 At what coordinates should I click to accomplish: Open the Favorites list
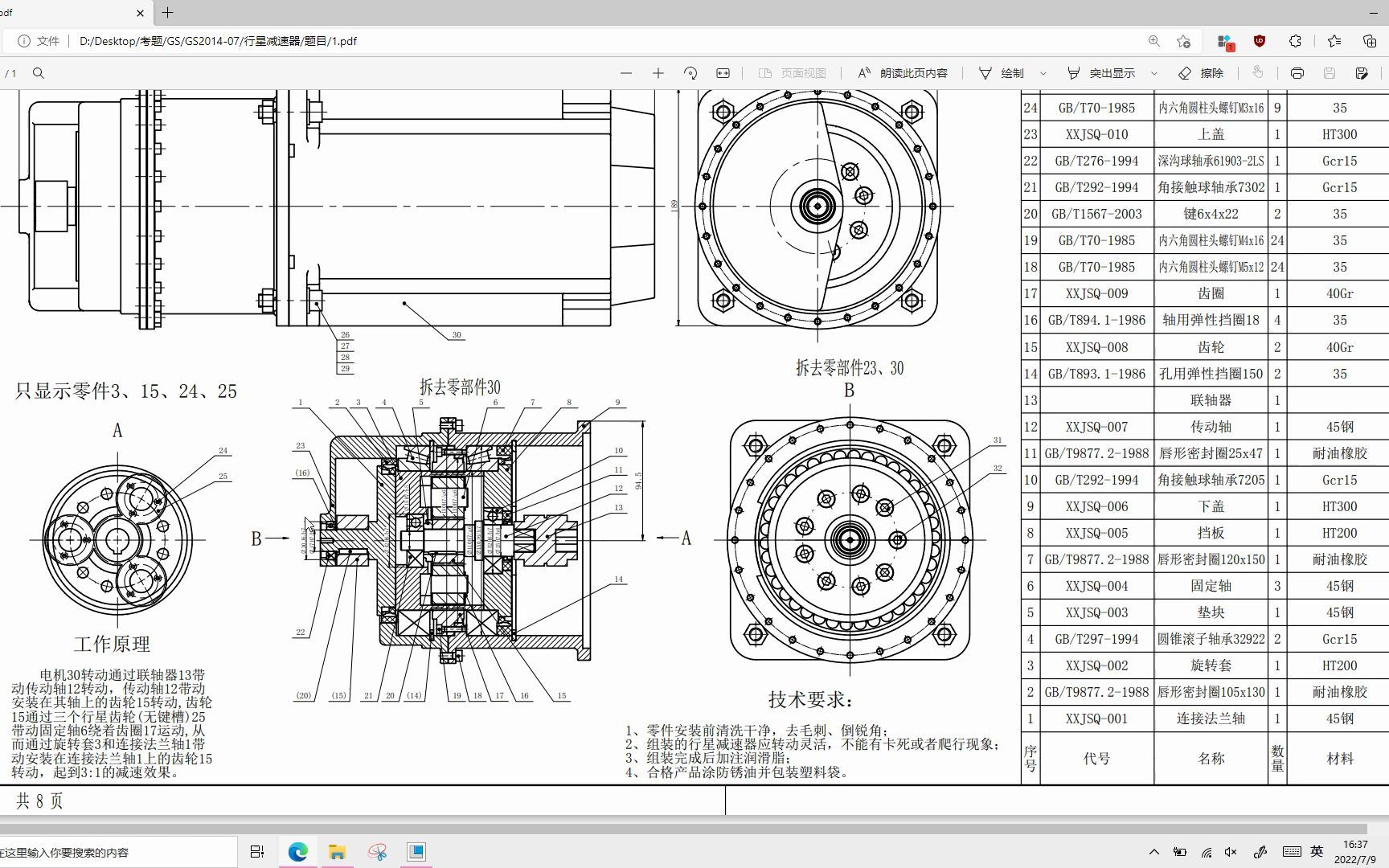[x=1334, y=41]
